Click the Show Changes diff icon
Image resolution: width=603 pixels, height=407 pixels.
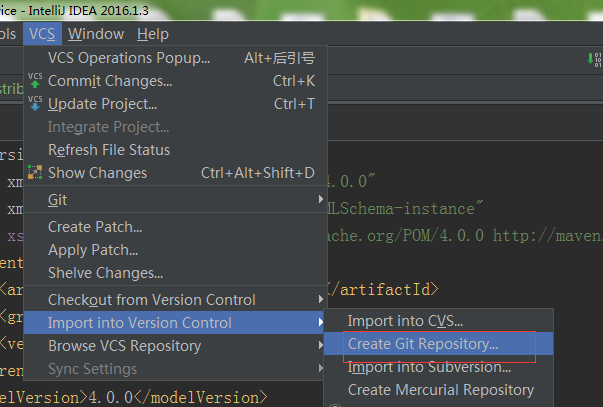35,173
